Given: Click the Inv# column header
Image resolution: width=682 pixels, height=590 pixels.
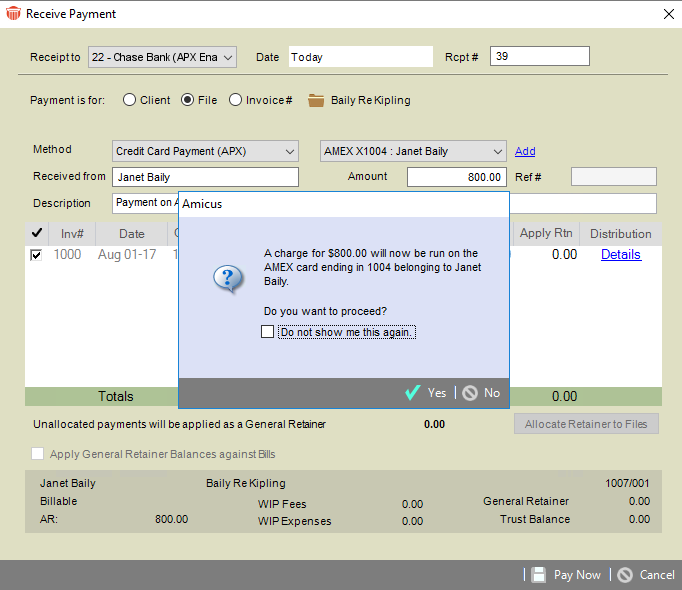Looking at the screenshot, I should [x=72, y=234].
